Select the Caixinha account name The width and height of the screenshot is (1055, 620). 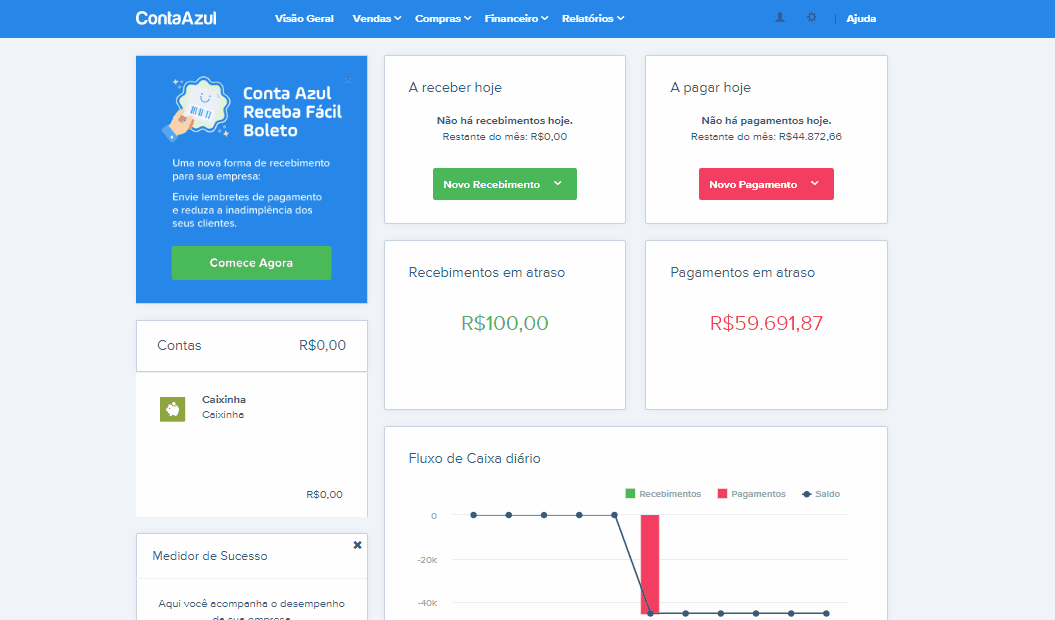tap(224, 399)
